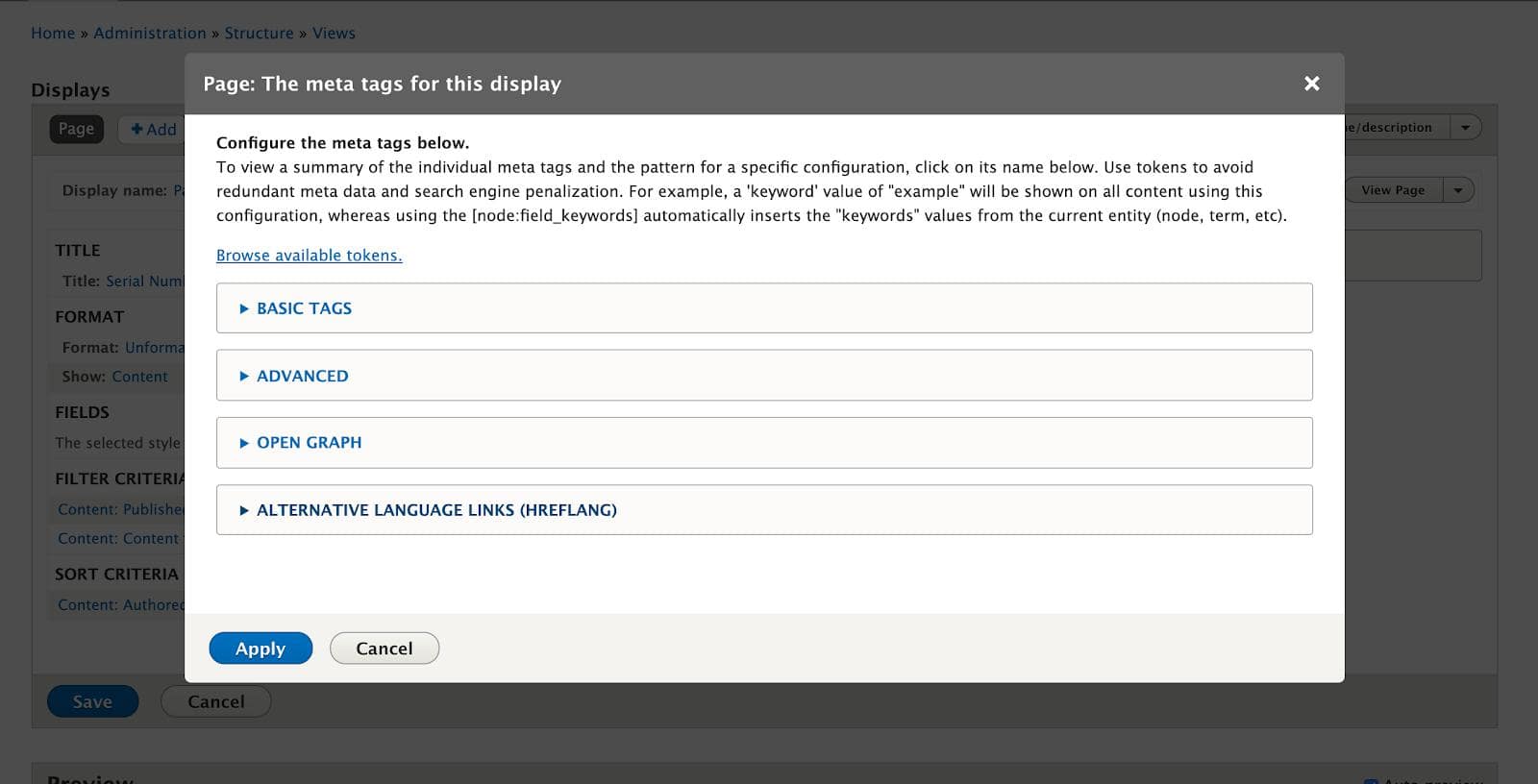Expand the Advanced section

pos(302,376)
